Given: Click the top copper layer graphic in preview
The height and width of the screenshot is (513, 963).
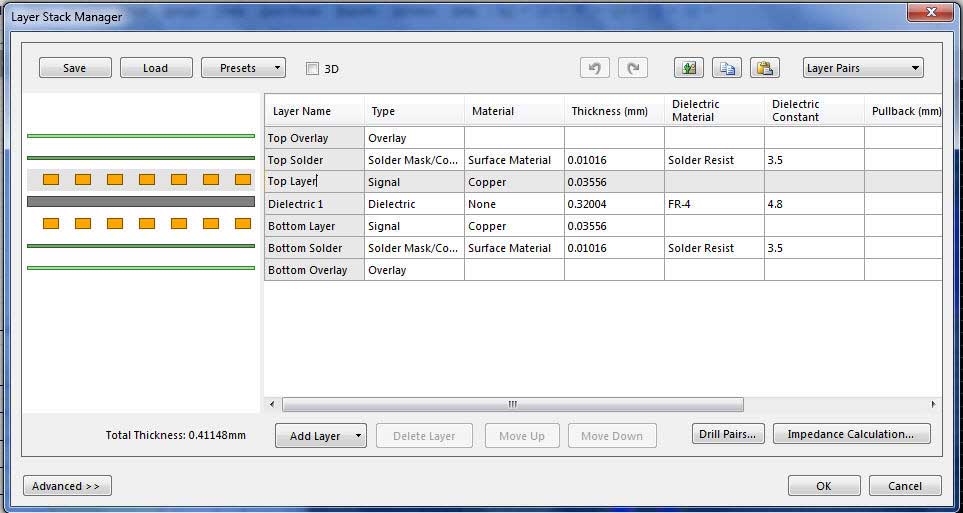Looking at the screenshot, I should tap(140, 180).
